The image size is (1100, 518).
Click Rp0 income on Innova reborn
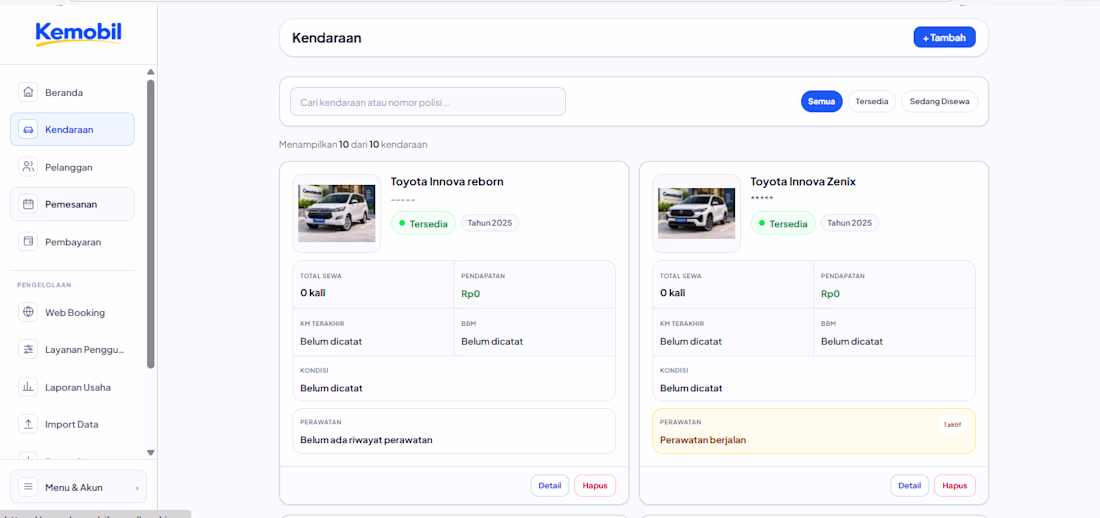(471, 294)
